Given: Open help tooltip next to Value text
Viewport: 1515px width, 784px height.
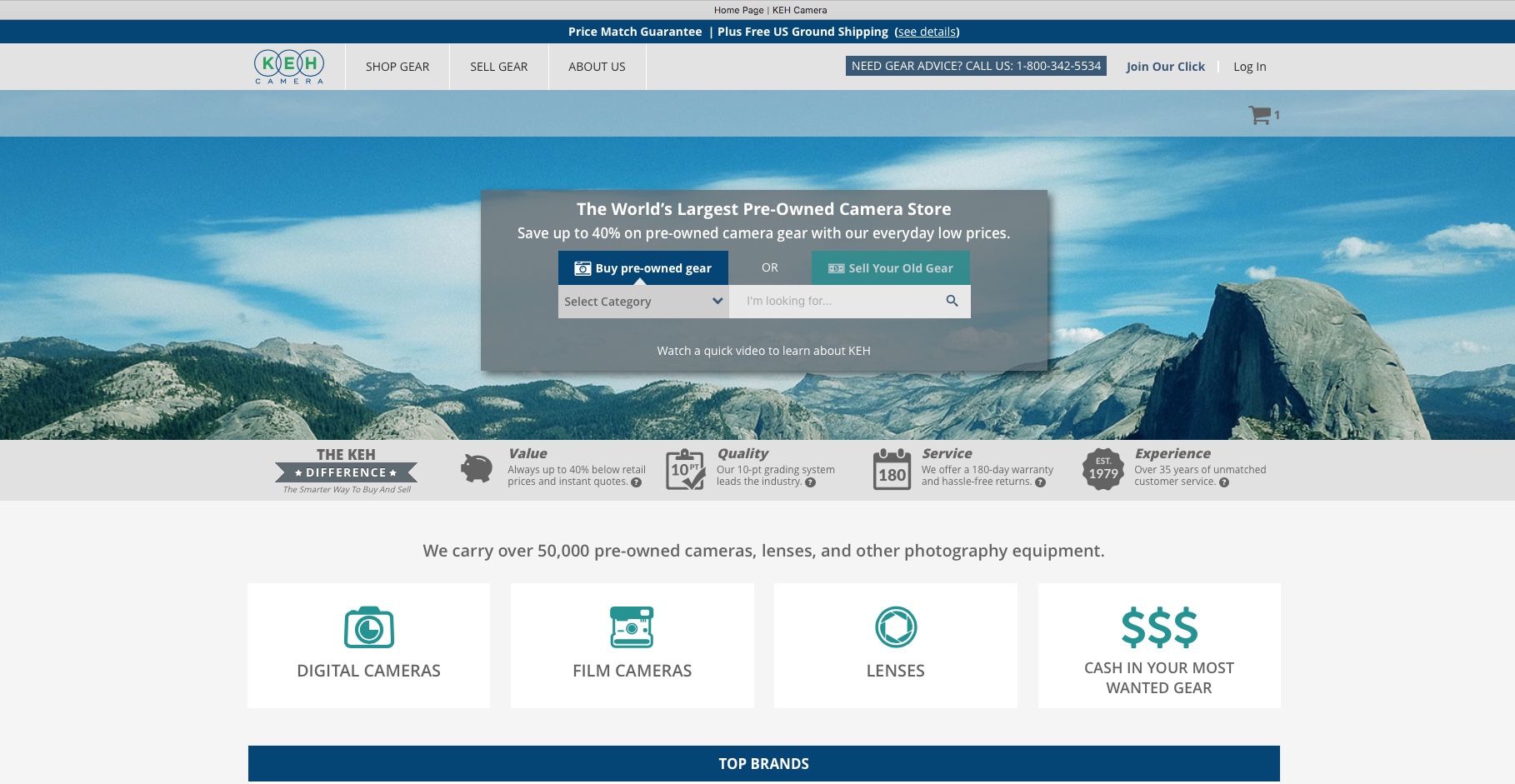Looking at the screenshot, I should [637, 482].
